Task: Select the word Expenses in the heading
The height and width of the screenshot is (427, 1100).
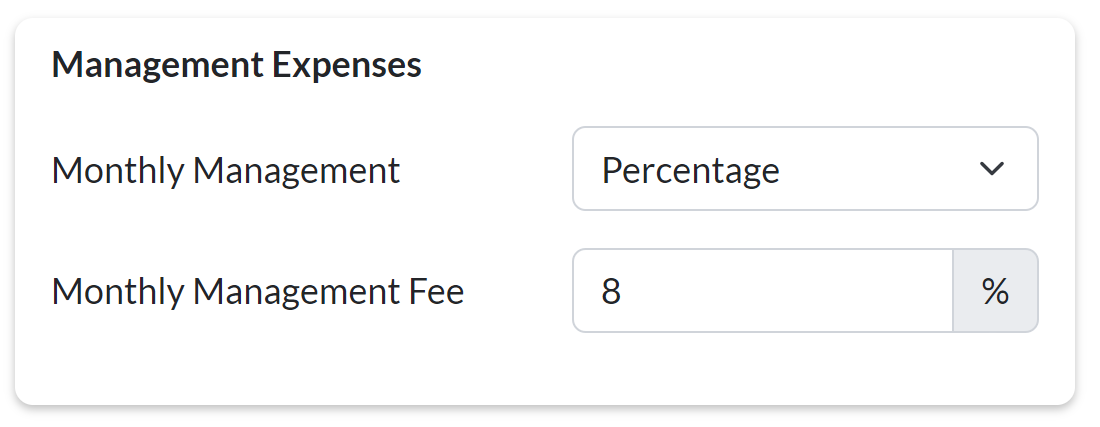Action: pos(355,66)
